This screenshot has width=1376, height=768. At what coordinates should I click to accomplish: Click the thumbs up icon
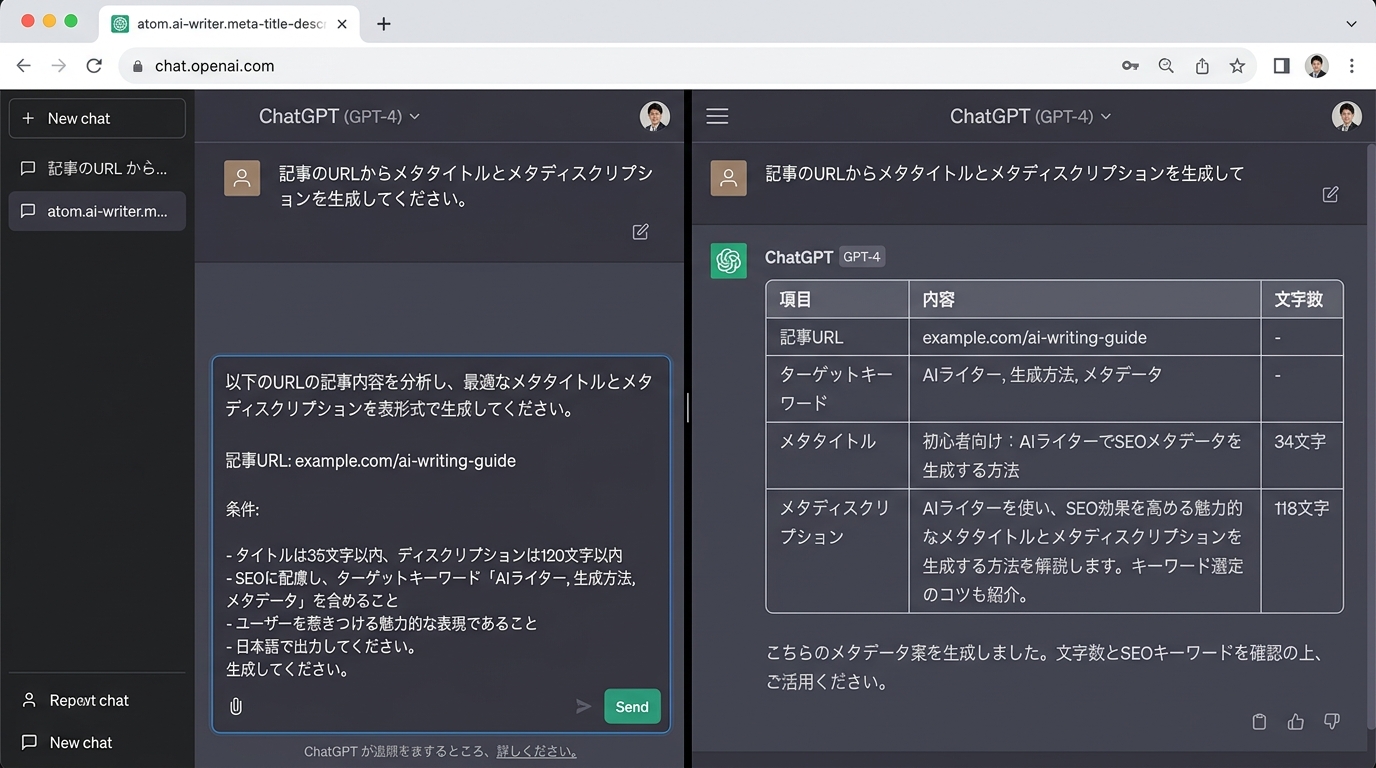tap(1296, 721)
